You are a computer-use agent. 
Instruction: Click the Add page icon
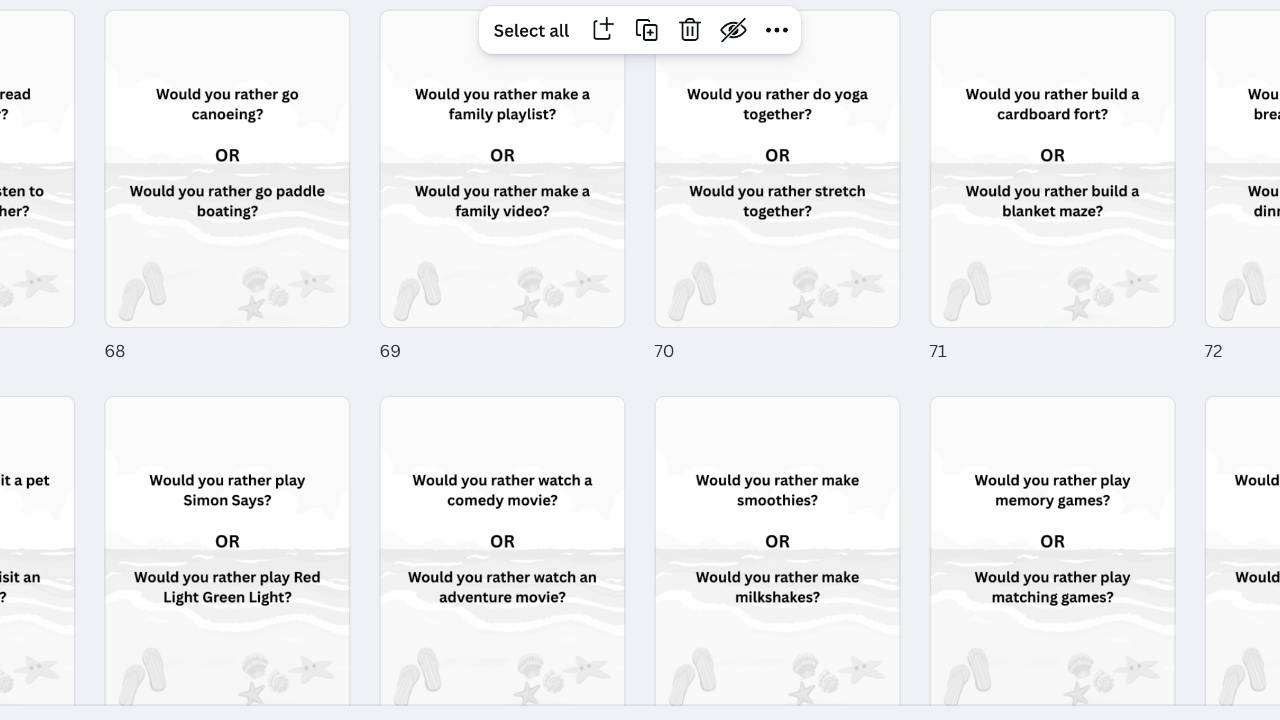pyautogui.click(x=603, y=30)
